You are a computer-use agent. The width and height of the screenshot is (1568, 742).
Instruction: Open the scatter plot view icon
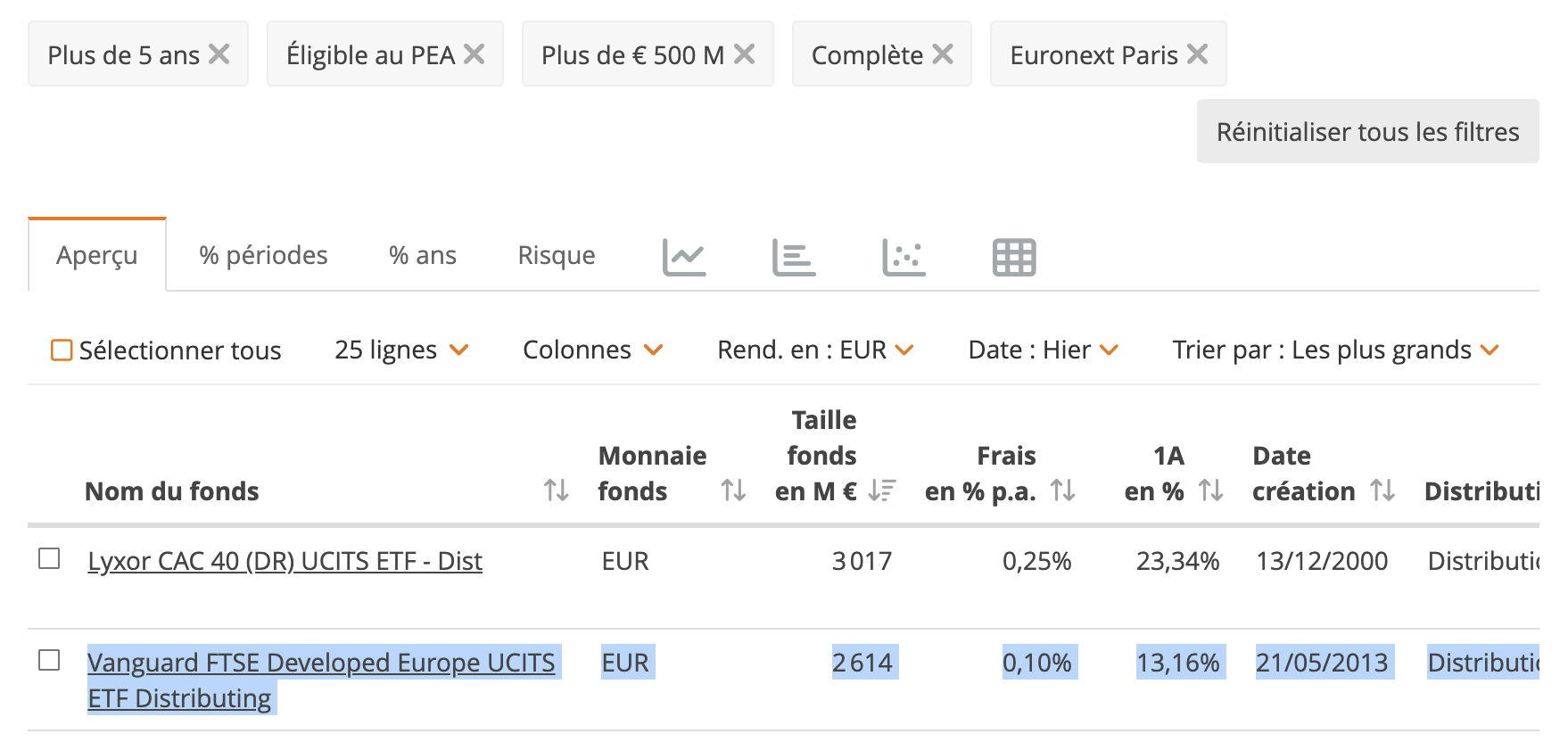click(904, 257)
